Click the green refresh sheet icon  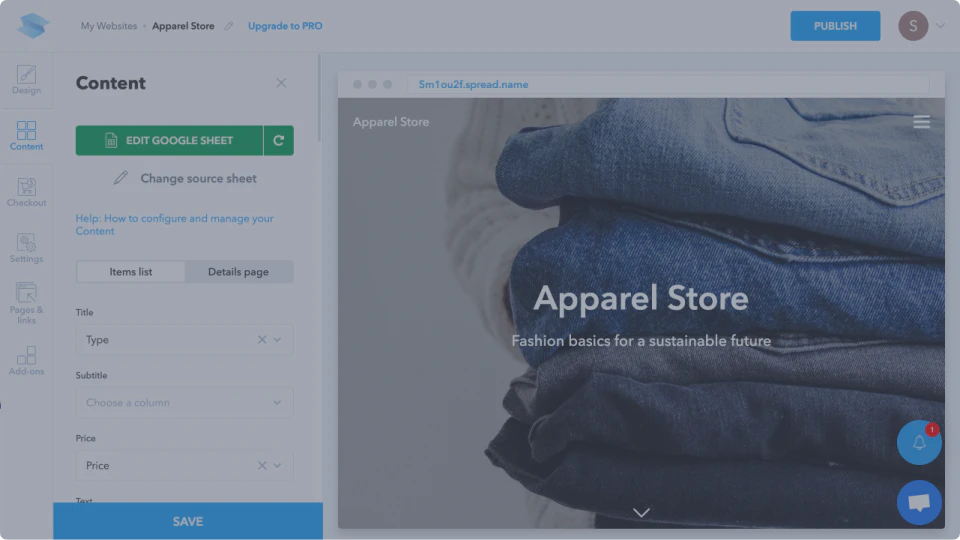pos(279,141)
